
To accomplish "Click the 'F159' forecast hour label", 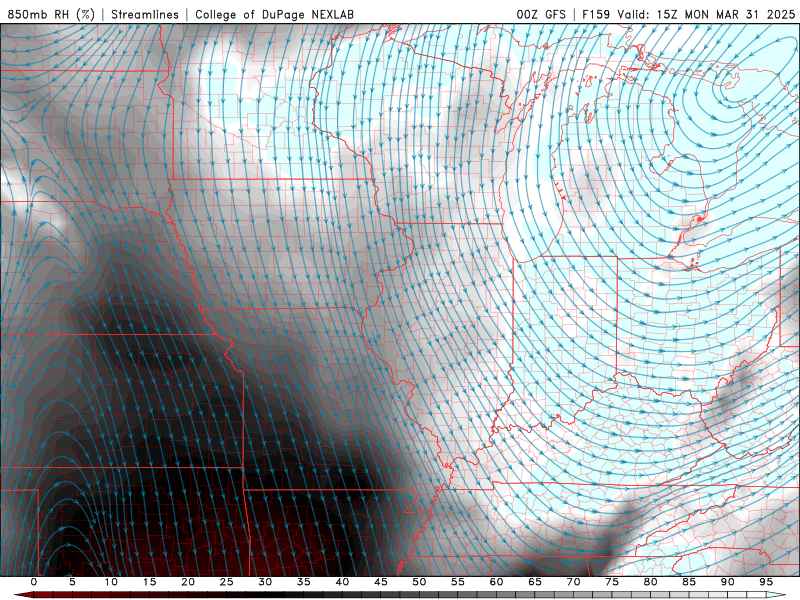I will click(x=596, y=14).
